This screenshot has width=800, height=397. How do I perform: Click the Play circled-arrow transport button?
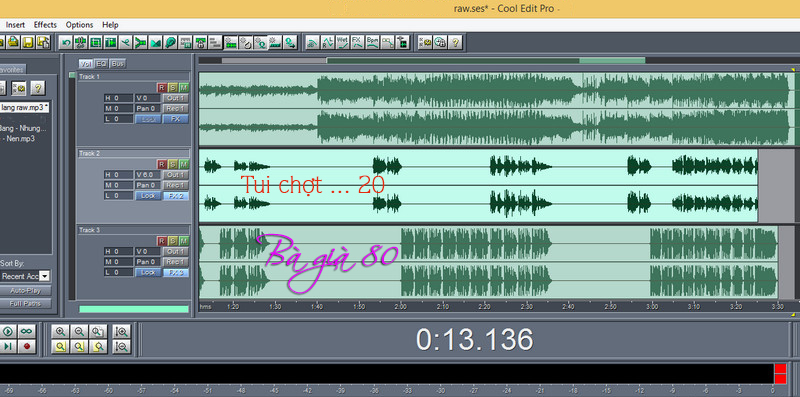(8, 332)
